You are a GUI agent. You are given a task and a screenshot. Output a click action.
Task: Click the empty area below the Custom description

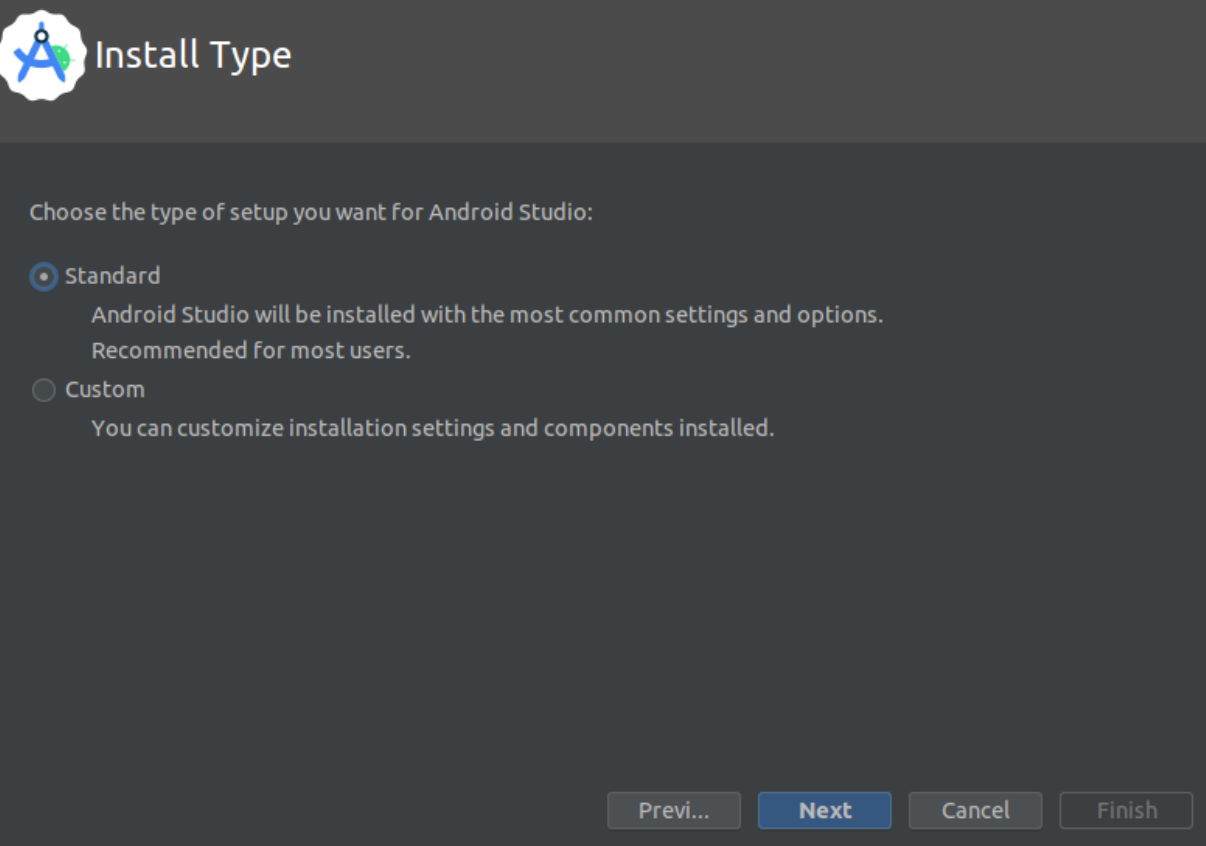click(600, 600)
